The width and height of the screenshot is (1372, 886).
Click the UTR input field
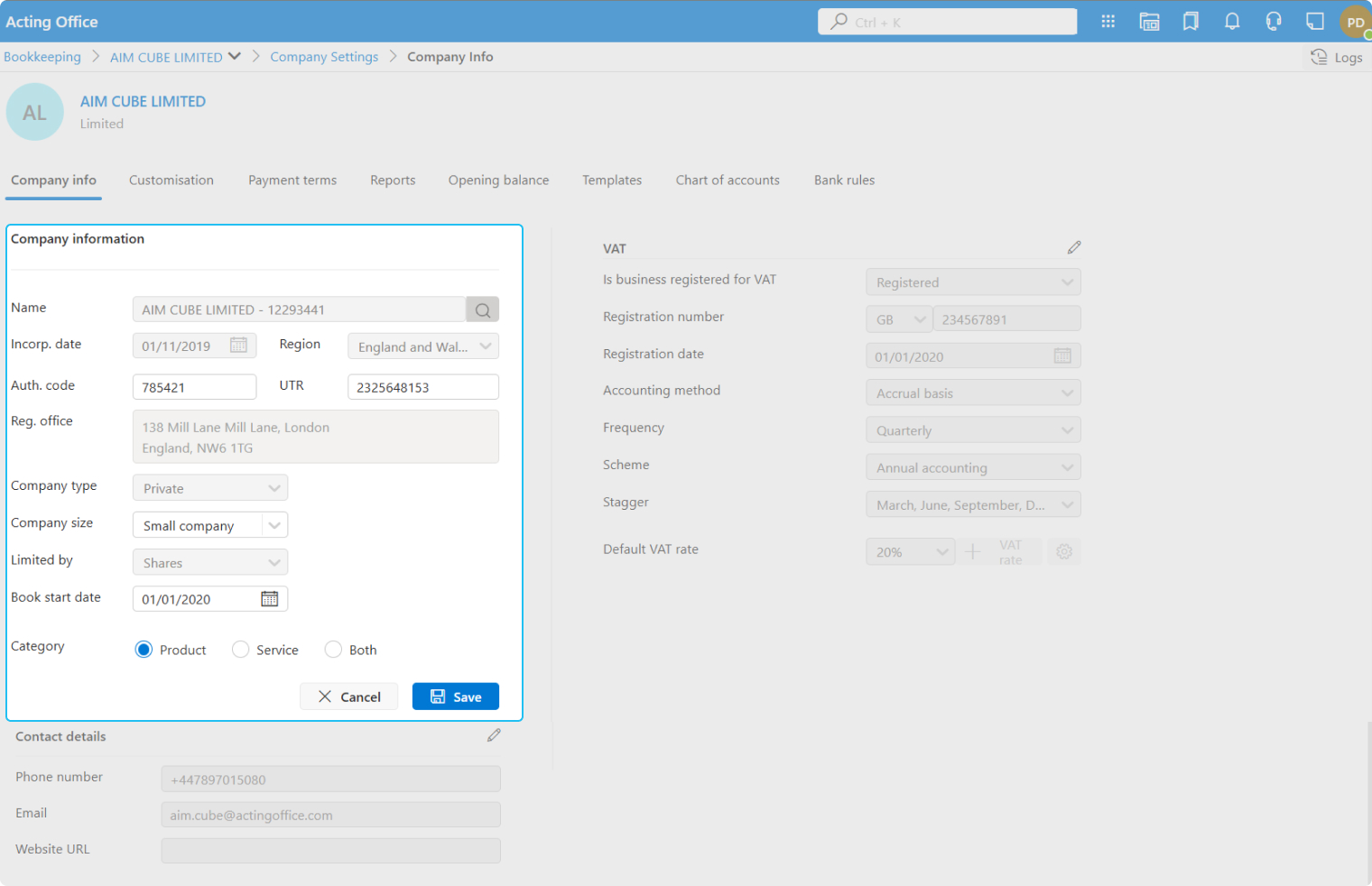coord(422,387)
